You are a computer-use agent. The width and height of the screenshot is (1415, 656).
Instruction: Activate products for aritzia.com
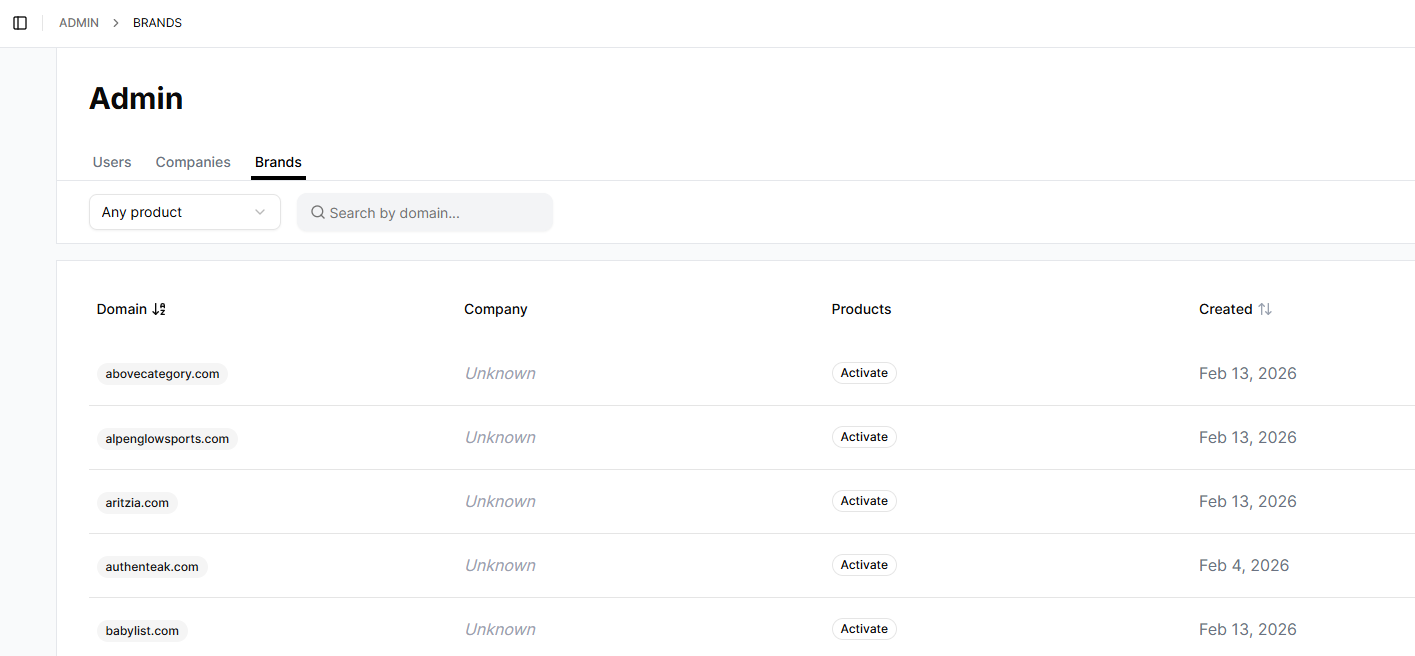coord(863,500)
